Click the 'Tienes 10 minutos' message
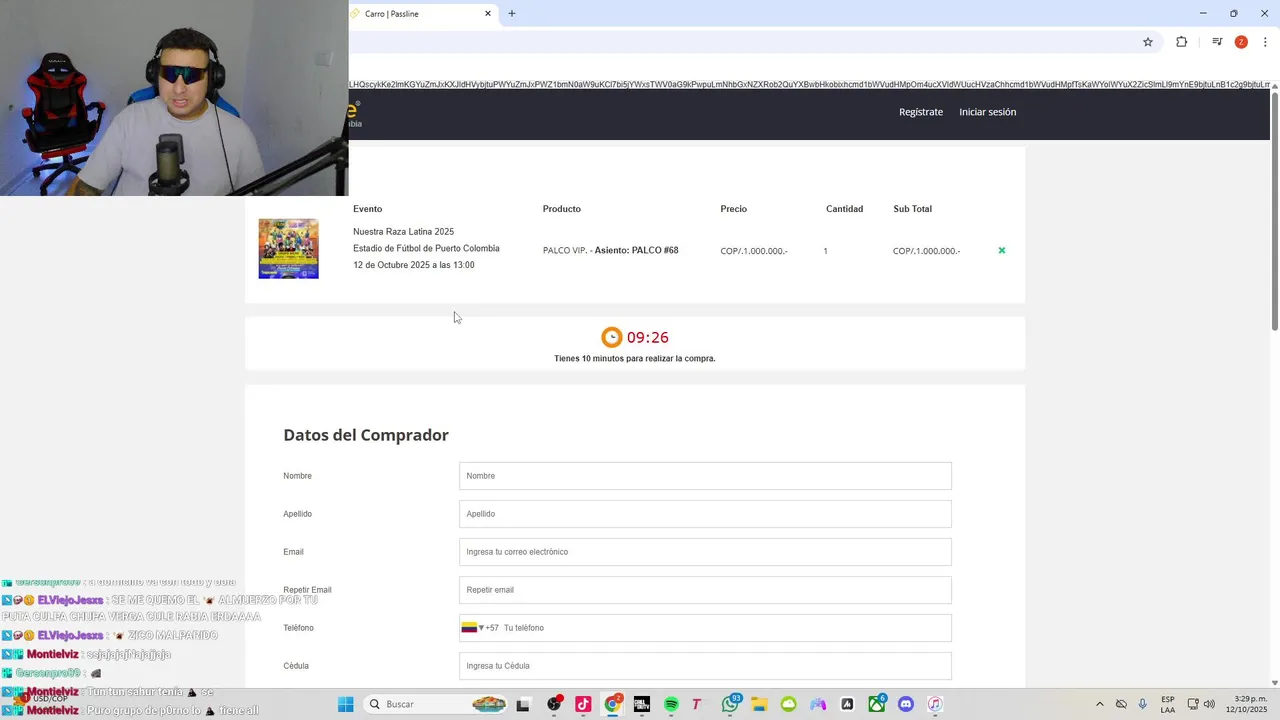The width and height of the screenshot is (1280, 720). [x=635, y=358]
